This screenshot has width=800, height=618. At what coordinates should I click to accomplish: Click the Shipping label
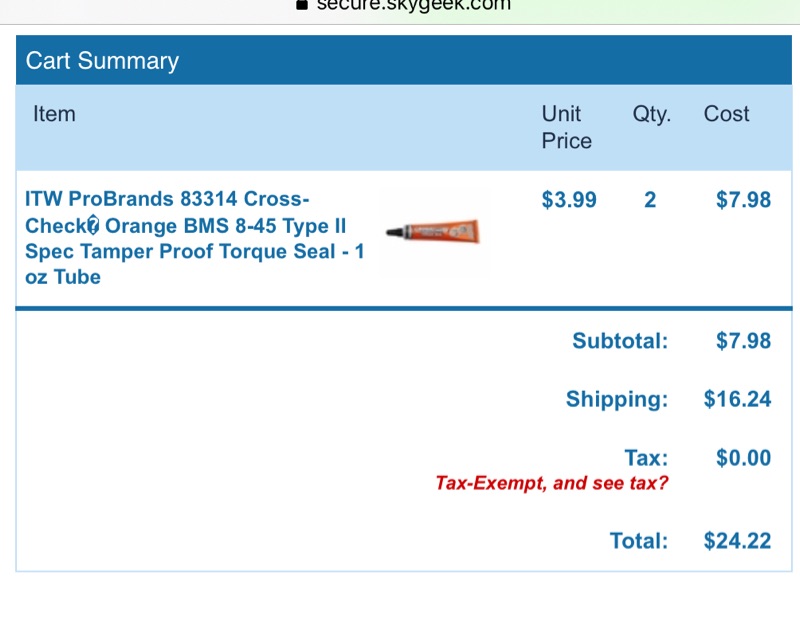click(x=616, y=399)
